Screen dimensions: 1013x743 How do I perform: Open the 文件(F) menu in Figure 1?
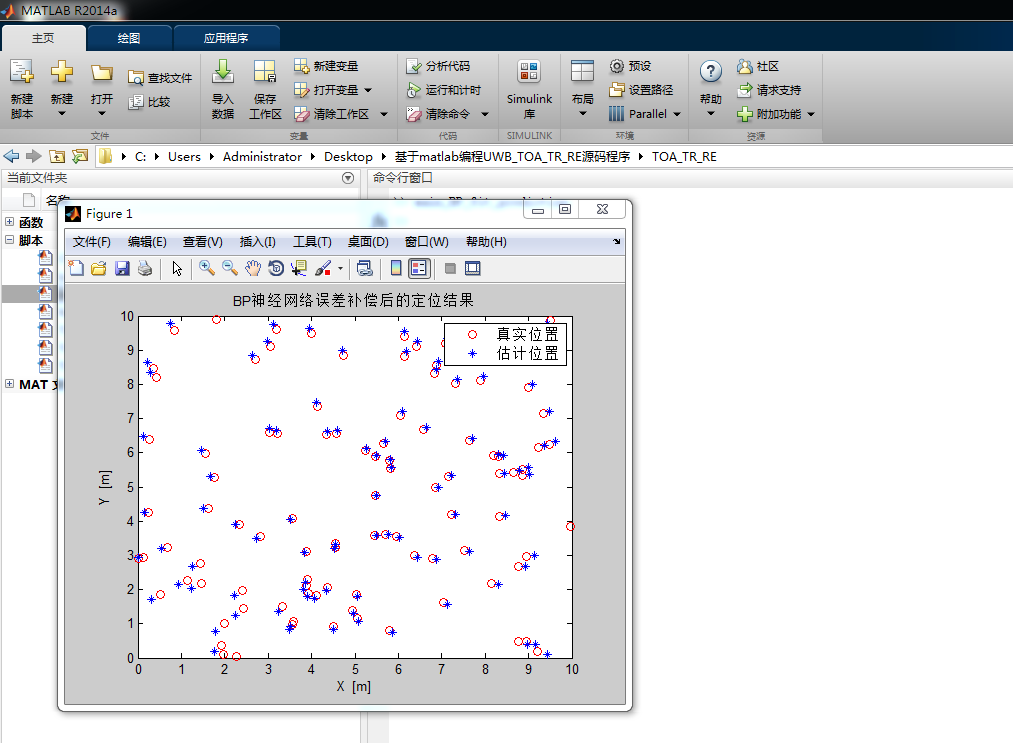click(92, 242)
